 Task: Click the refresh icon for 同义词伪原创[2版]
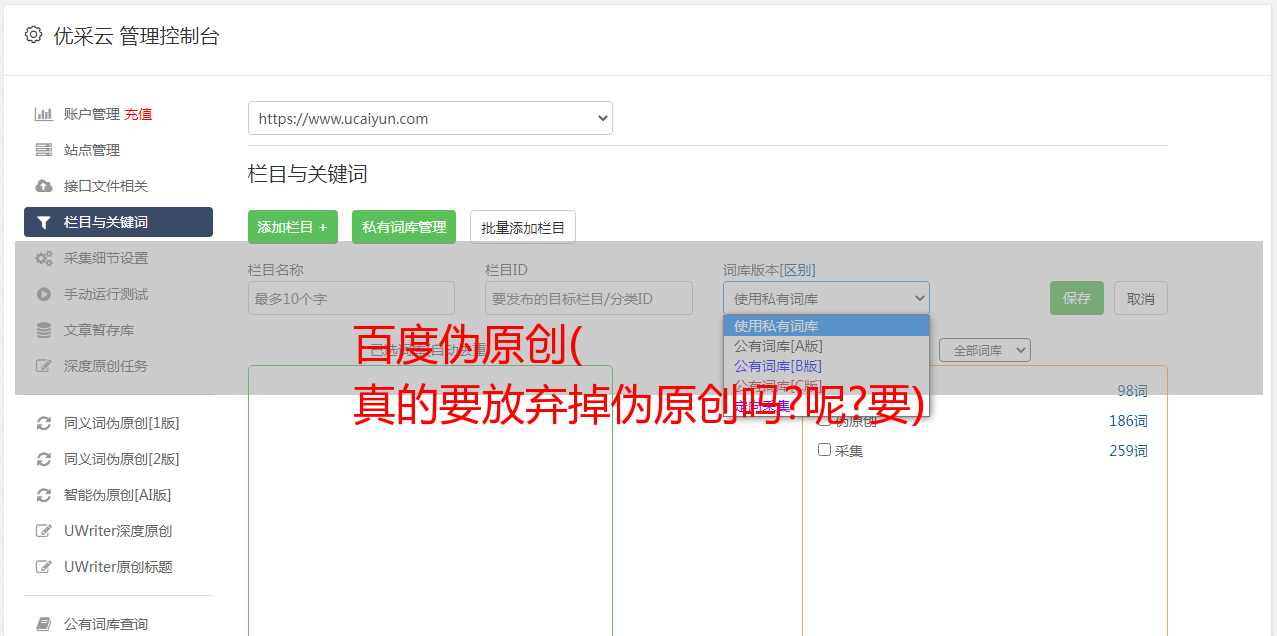click(43, 459)
